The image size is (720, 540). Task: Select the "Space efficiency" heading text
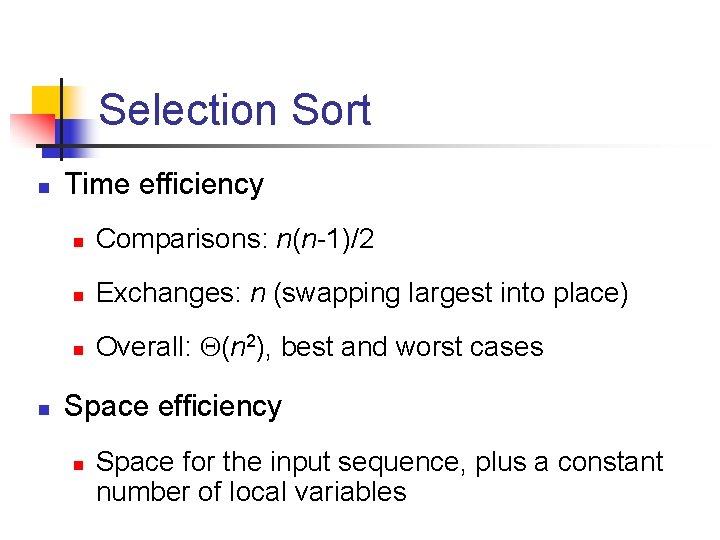tap(172, 406)
